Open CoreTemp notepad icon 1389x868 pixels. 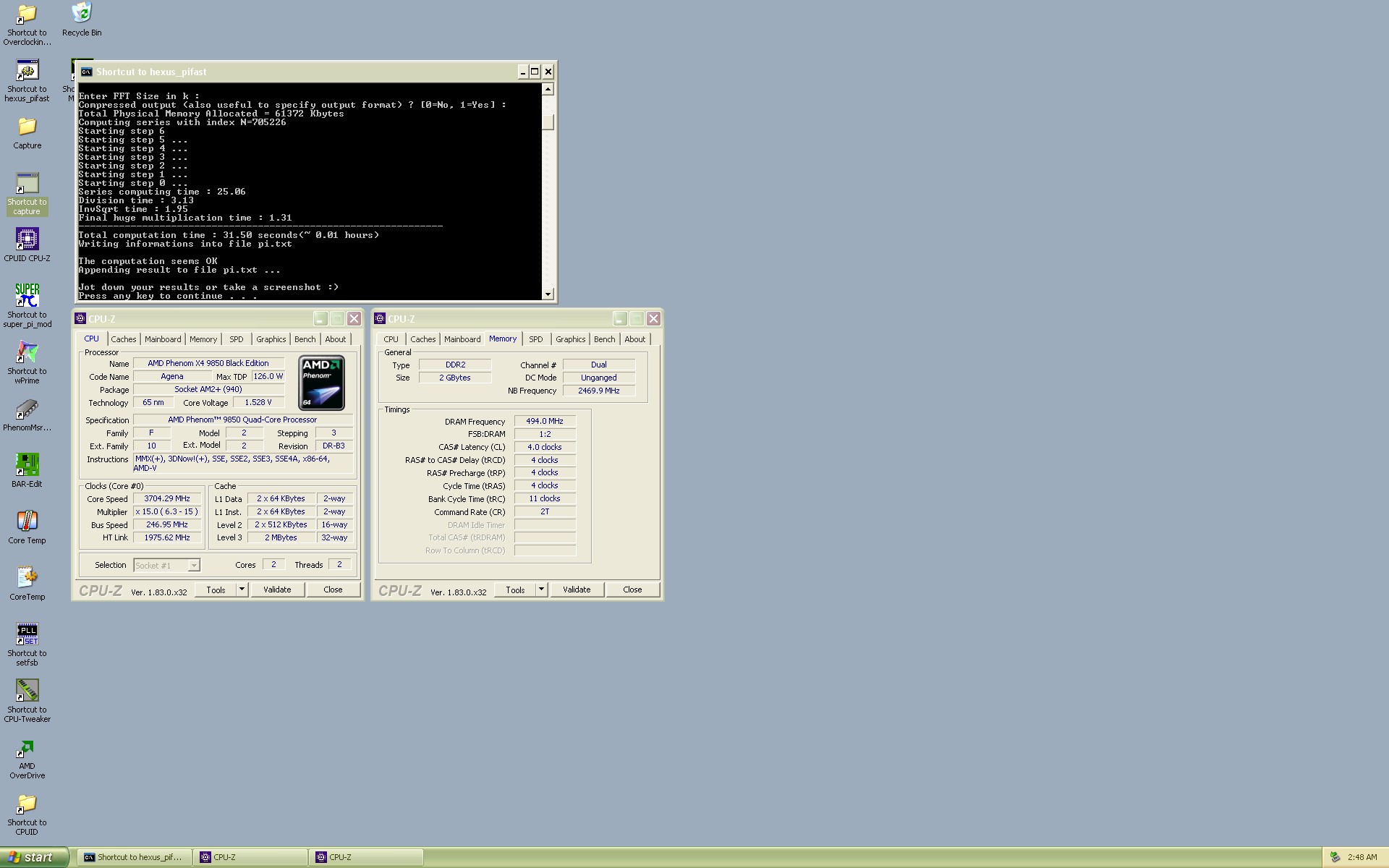click(x=27, y=584)
